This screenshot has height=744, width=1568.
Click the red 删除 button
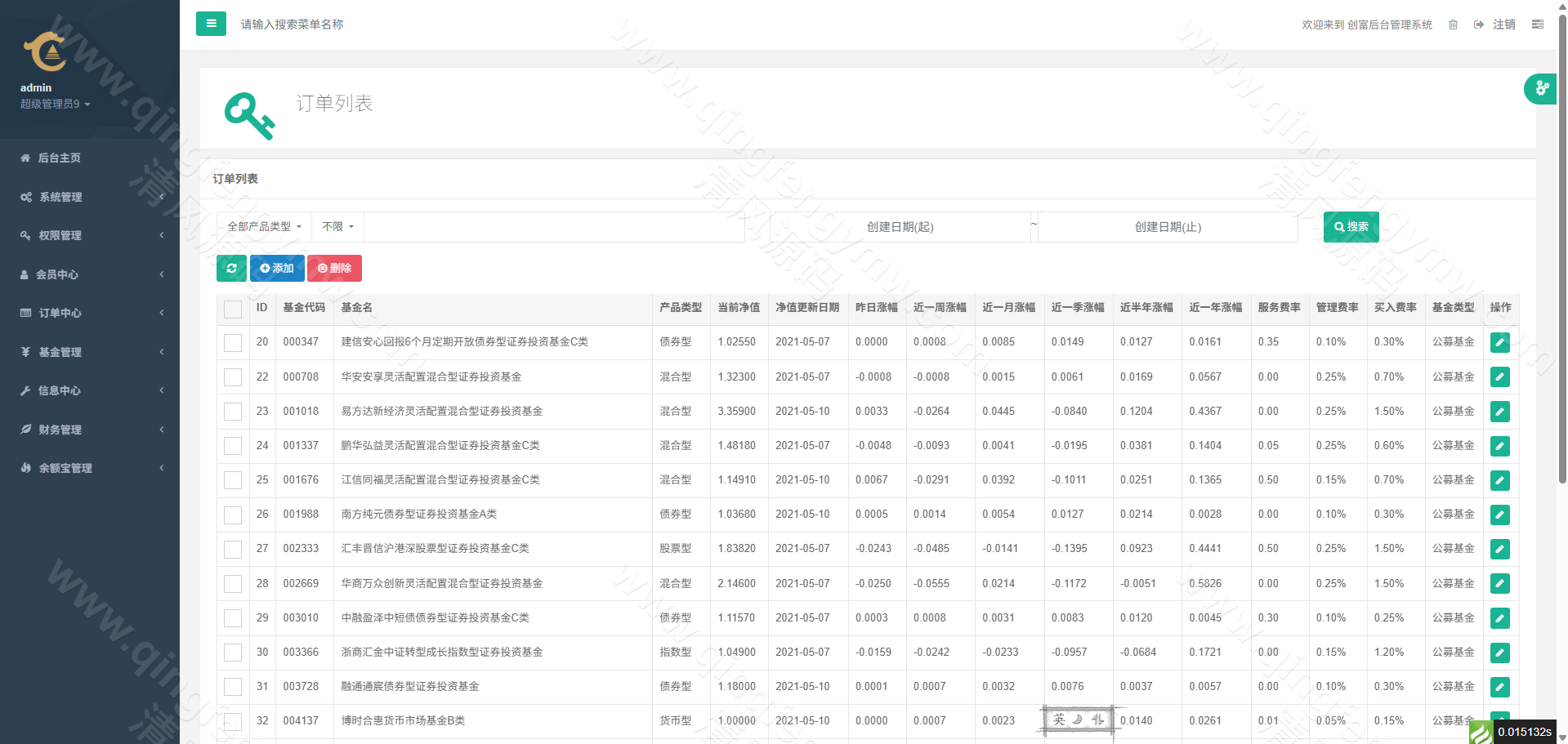pyautogui.click(x=334, y=268)
